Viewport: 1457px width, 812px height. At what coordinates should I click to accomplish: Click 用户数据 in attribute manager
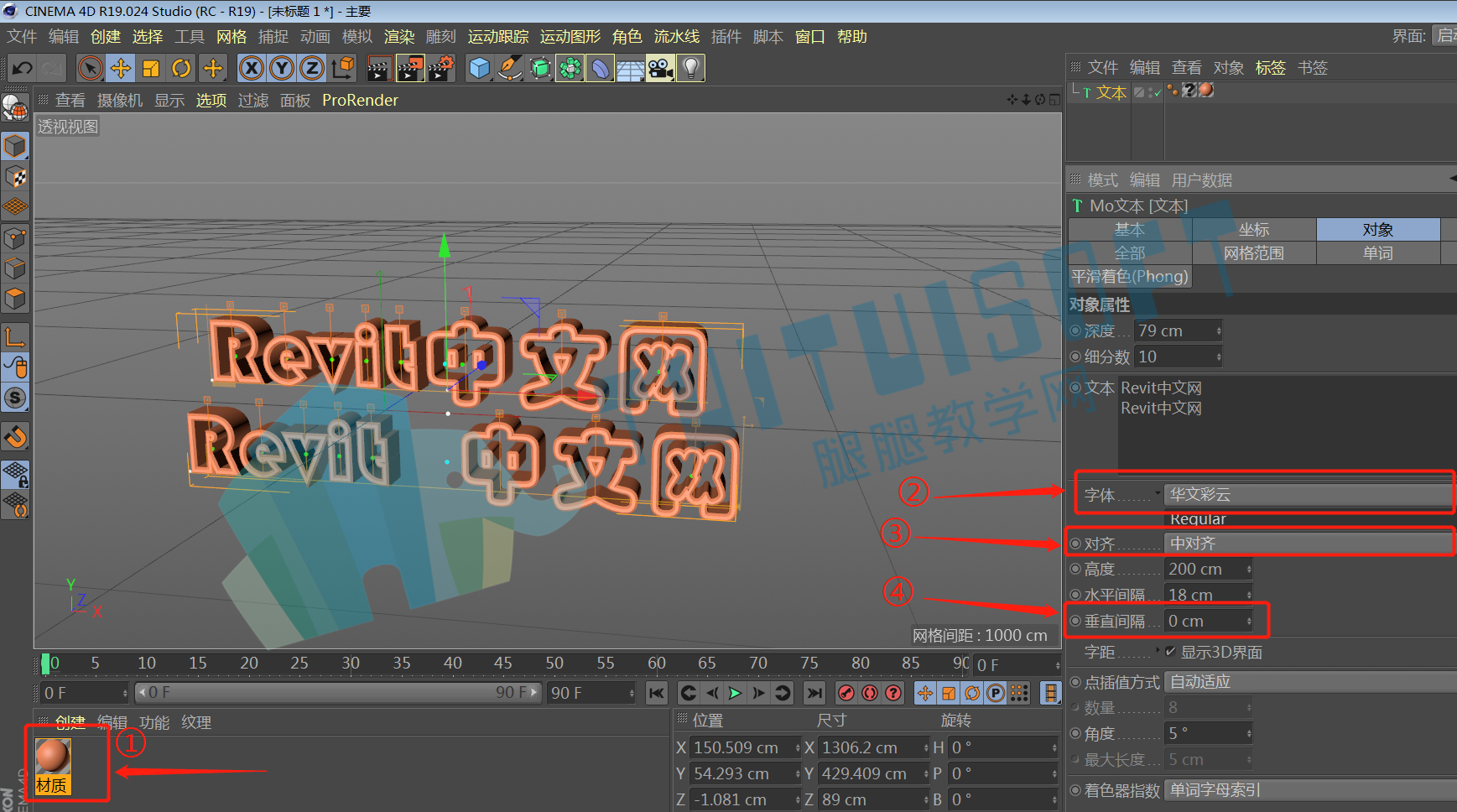[1202, 180]
